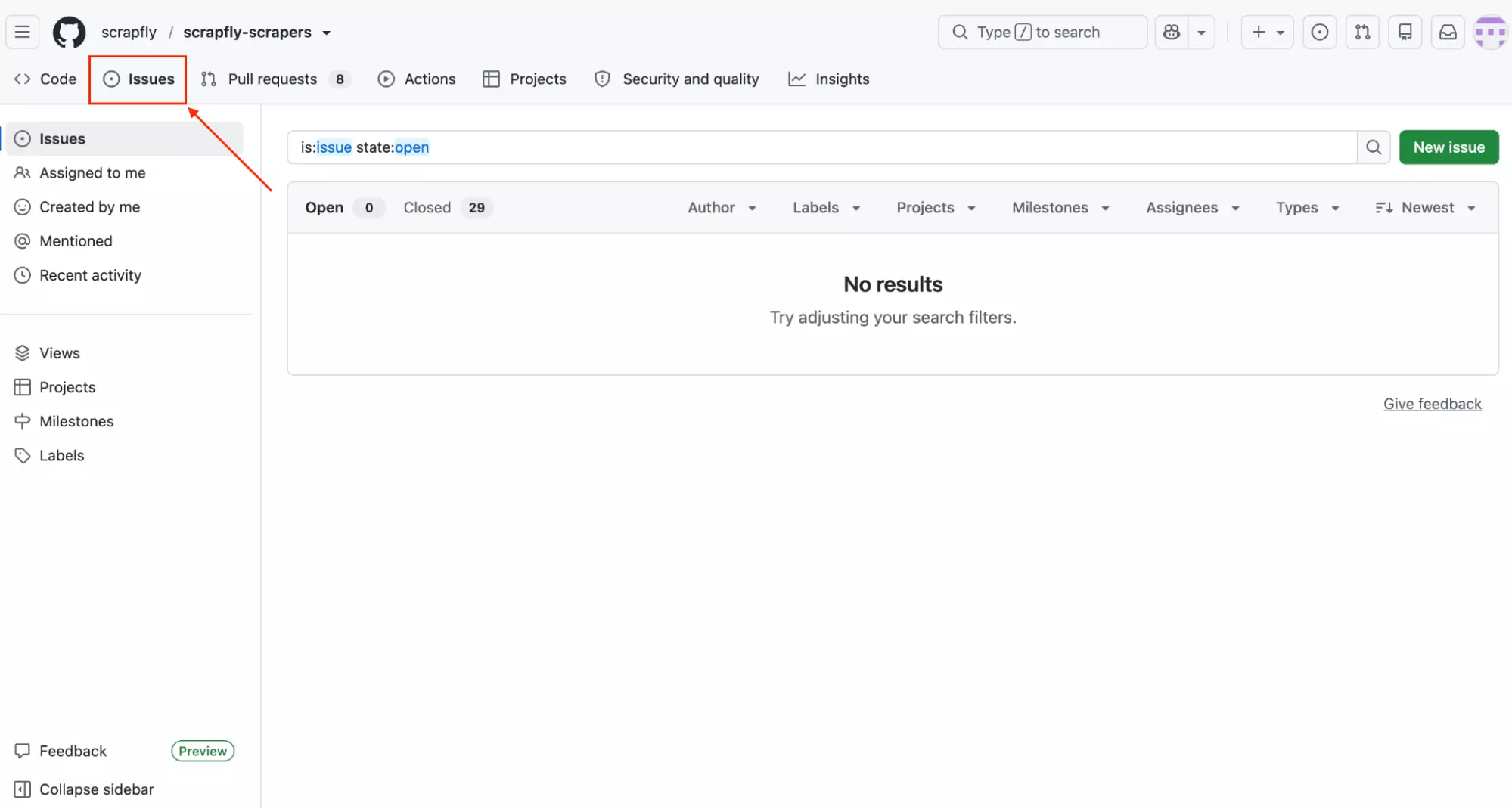Switch to the Insights tab
Screen dimensions: 1512x809
tap(829, 79)
